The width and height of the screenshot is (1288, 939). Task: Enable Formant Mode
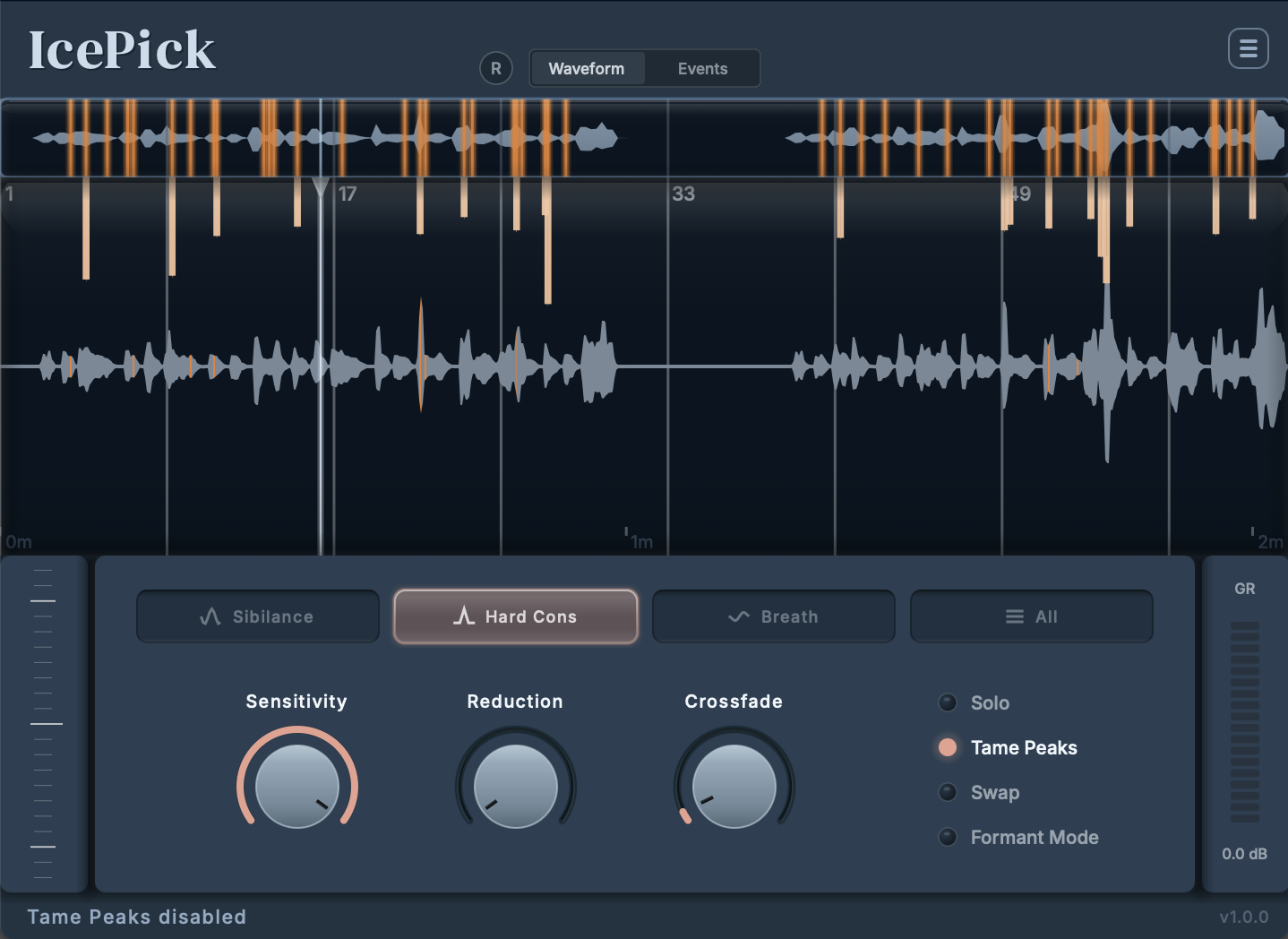tap(1018, 837)
